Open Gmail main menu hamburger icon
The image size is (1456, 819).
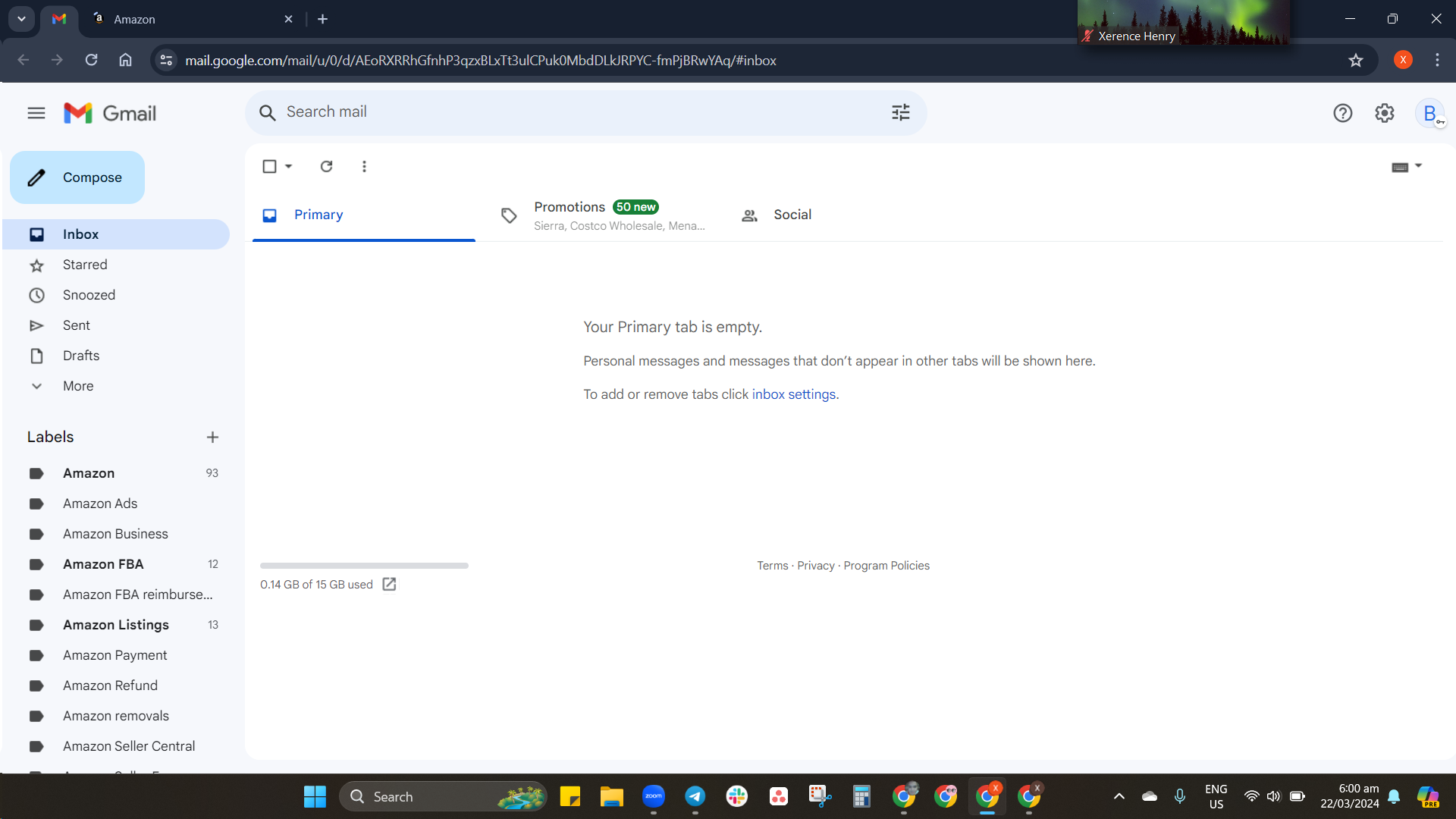point(36,114)
